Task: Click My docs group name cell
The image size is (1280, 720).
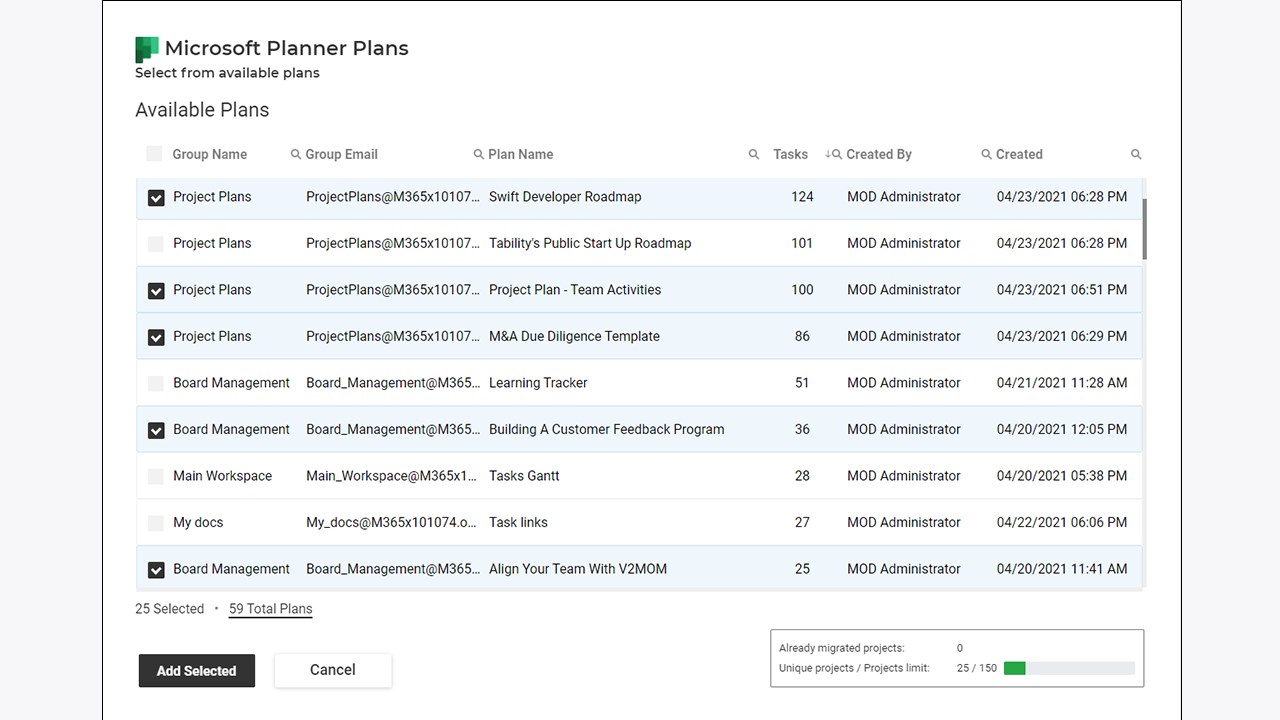Action: (x=198, y=522)
